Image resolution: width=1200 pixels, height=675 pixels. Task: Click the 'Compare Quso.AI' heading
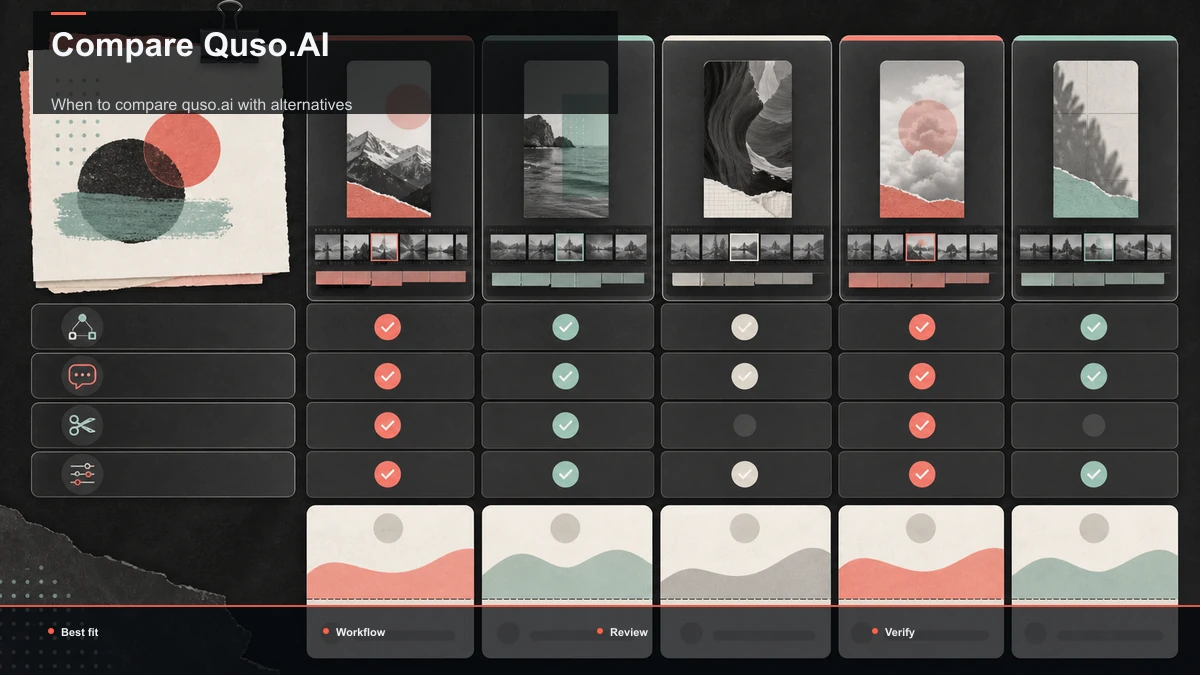point(190,45)
